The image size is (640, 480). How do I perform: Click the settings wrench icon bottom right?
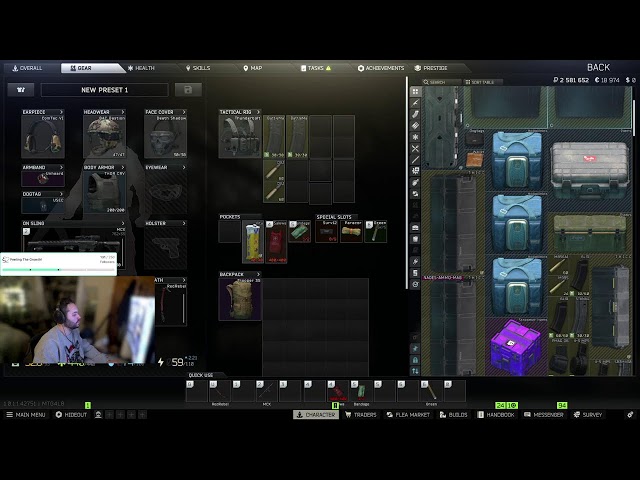pyautogui.click(x=630, y=415)
